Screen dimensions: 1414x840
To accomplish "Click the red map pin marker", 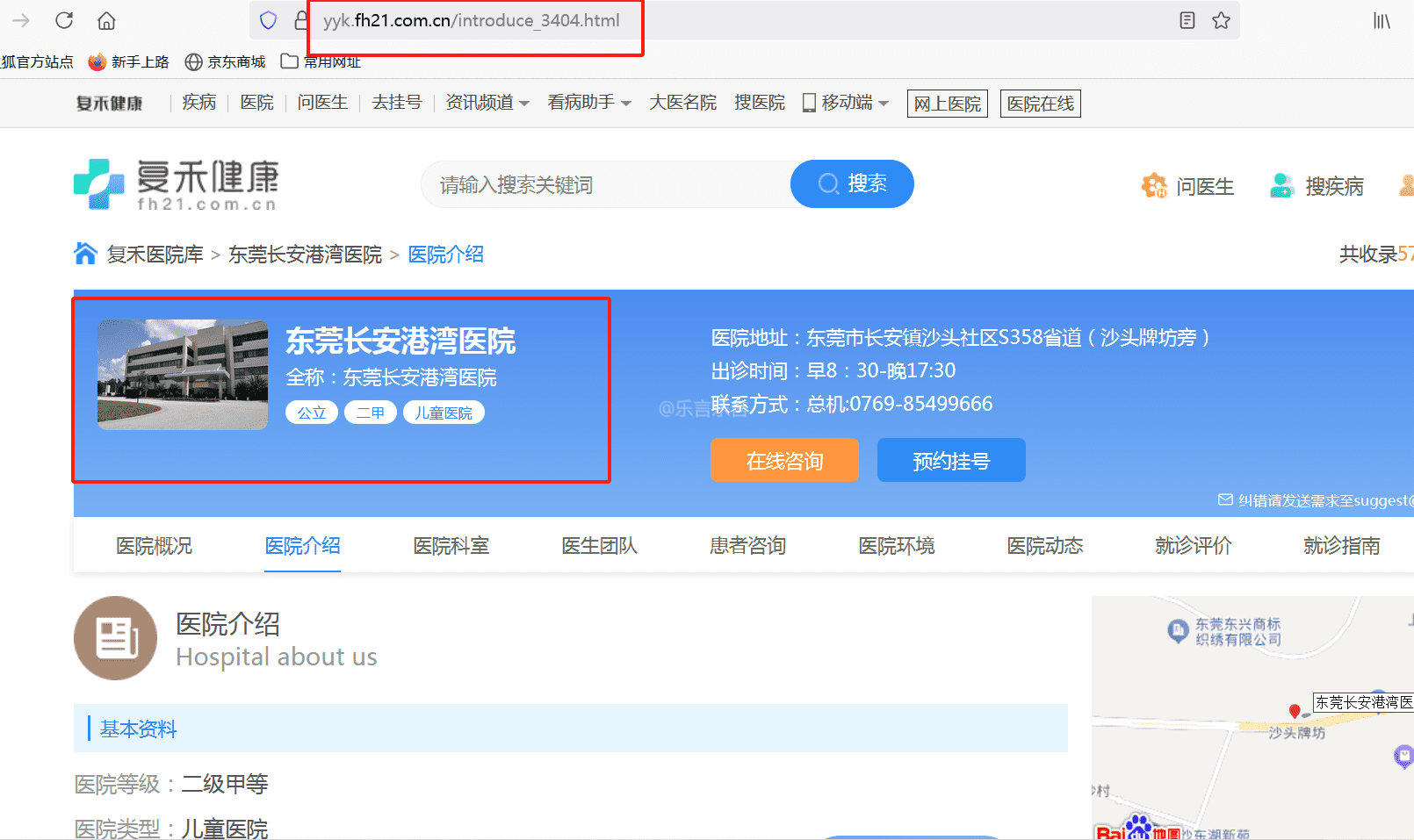I will 1294,711.
